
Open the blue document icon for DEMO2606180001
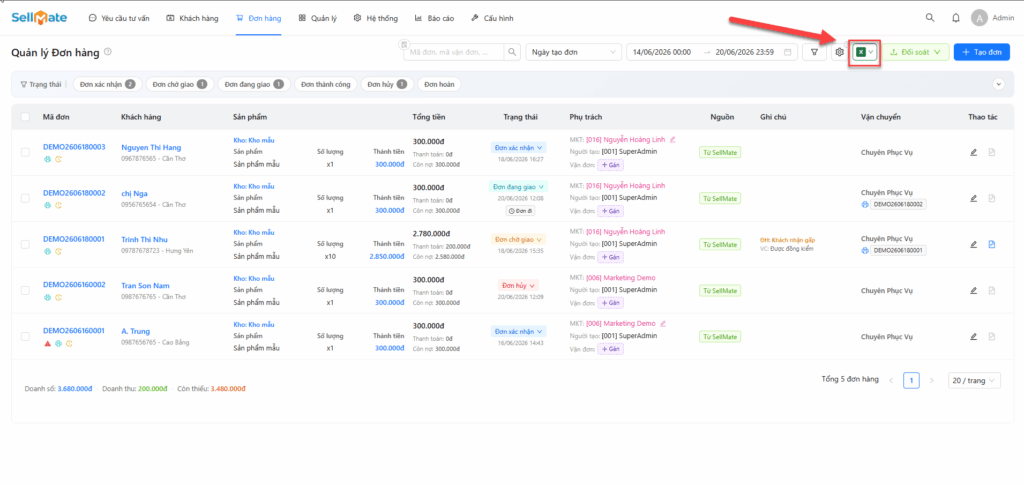point(991,244)
